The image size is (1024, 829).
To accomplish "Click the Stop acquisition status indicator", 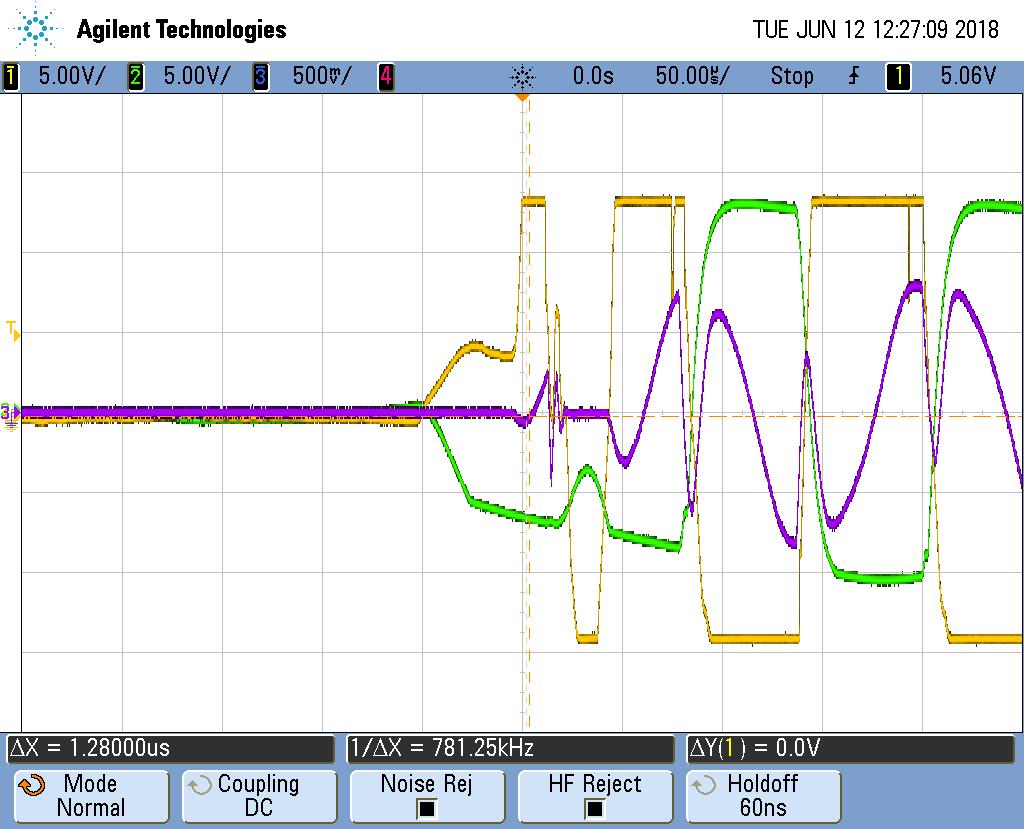I will tap(791, 76).
